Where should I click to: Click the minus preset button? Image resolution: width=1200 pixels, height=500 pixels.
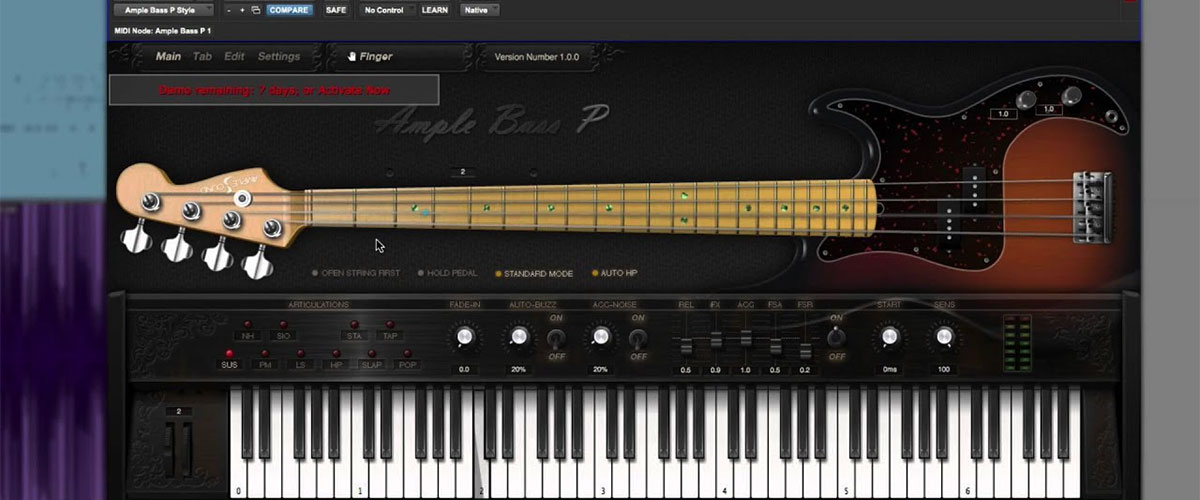(x=229, y=10)
